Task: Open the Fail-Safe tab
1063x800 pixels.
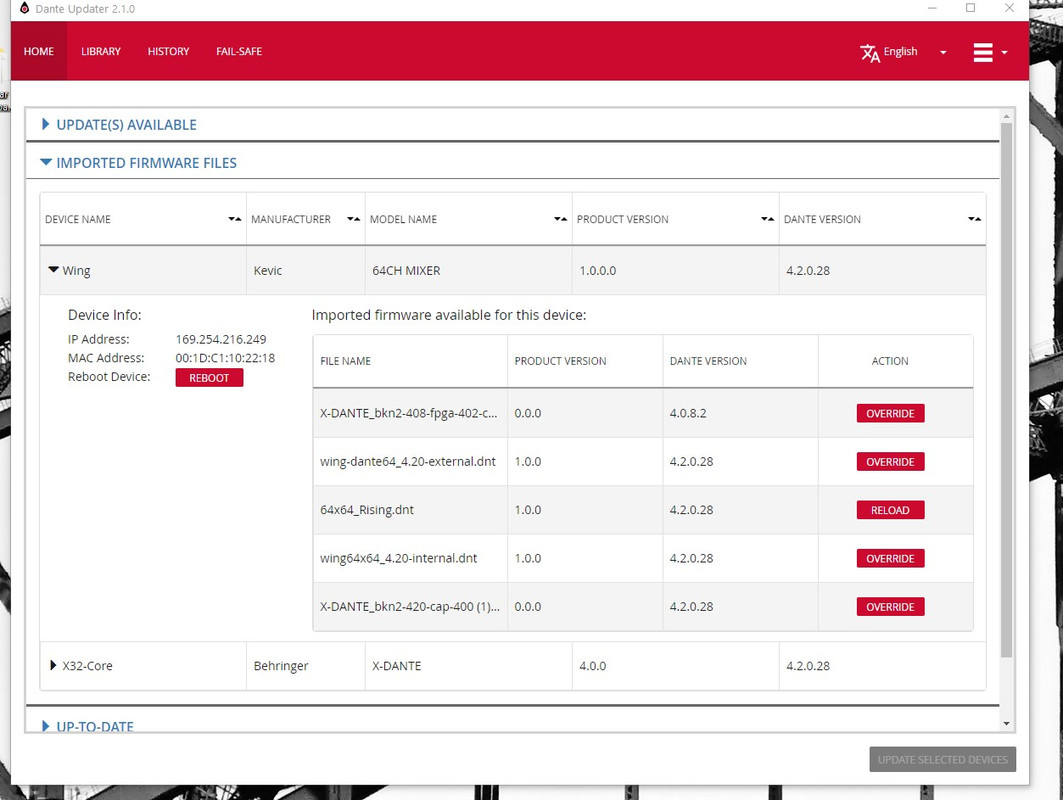Action: (x=239, y=51)
